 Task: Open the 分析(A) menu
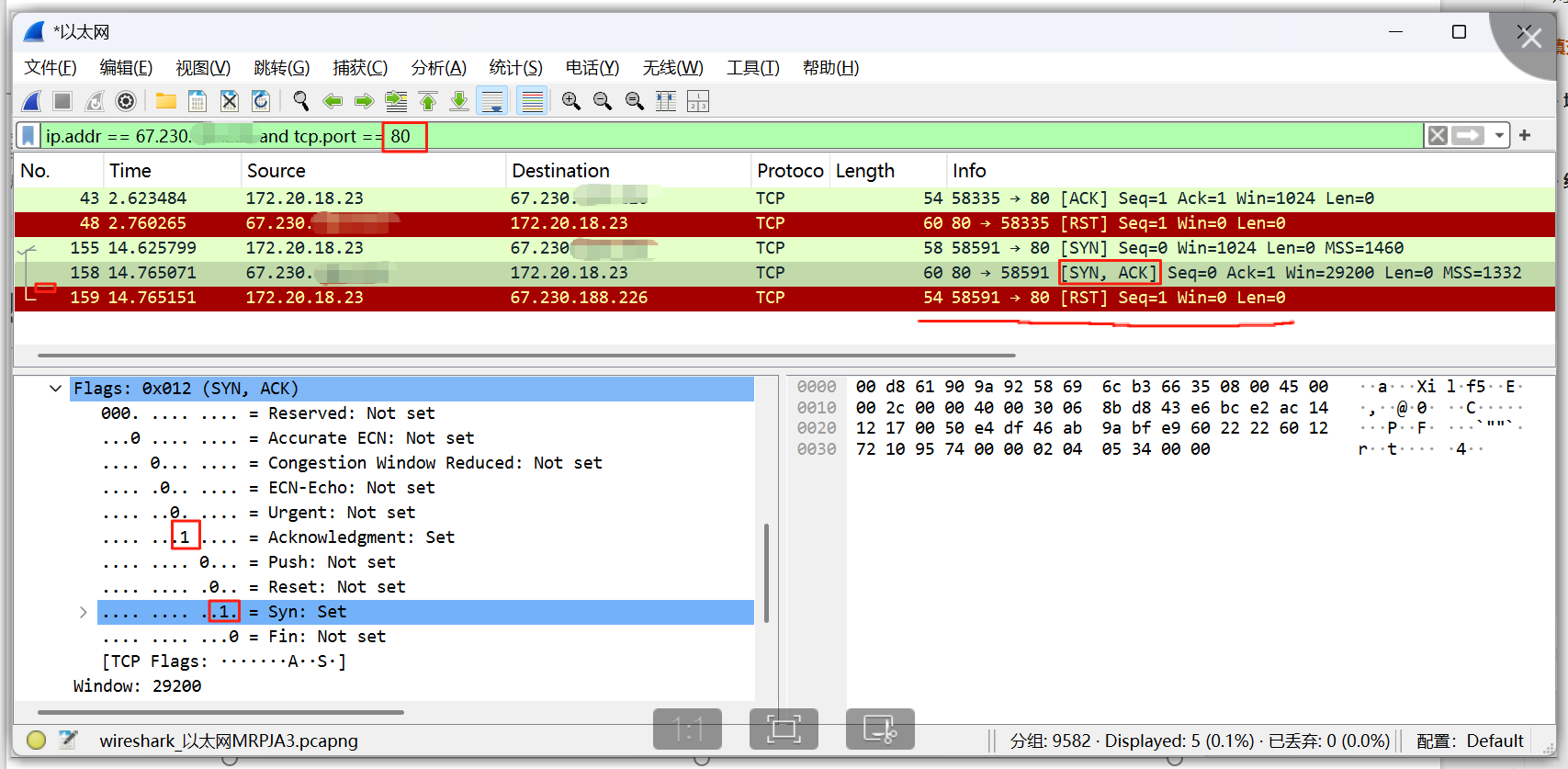pyautogui.click(x=438, y=68)
